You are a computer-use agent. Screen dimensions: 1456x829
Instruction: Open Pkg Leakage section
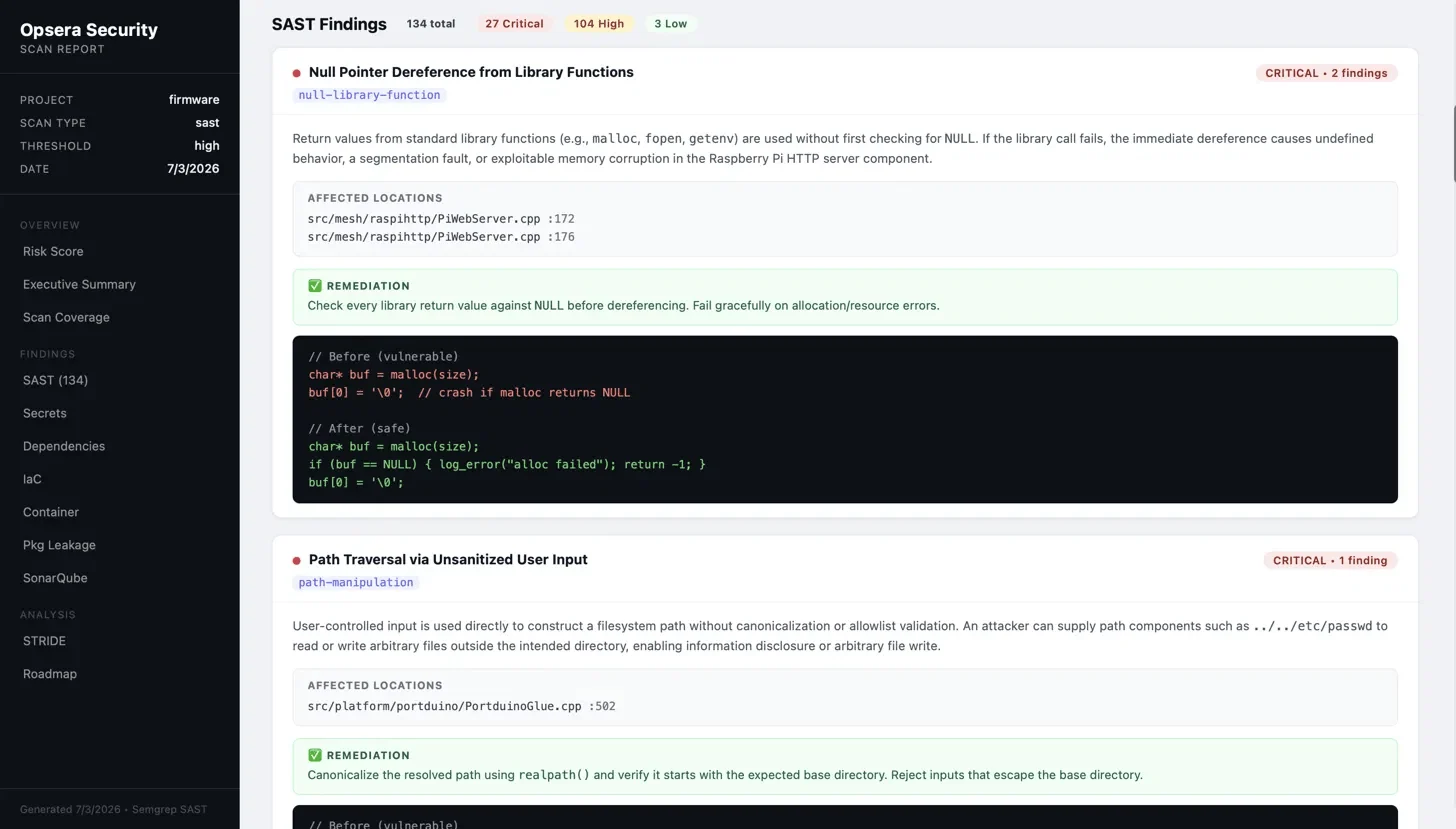(x=59, y=545)
